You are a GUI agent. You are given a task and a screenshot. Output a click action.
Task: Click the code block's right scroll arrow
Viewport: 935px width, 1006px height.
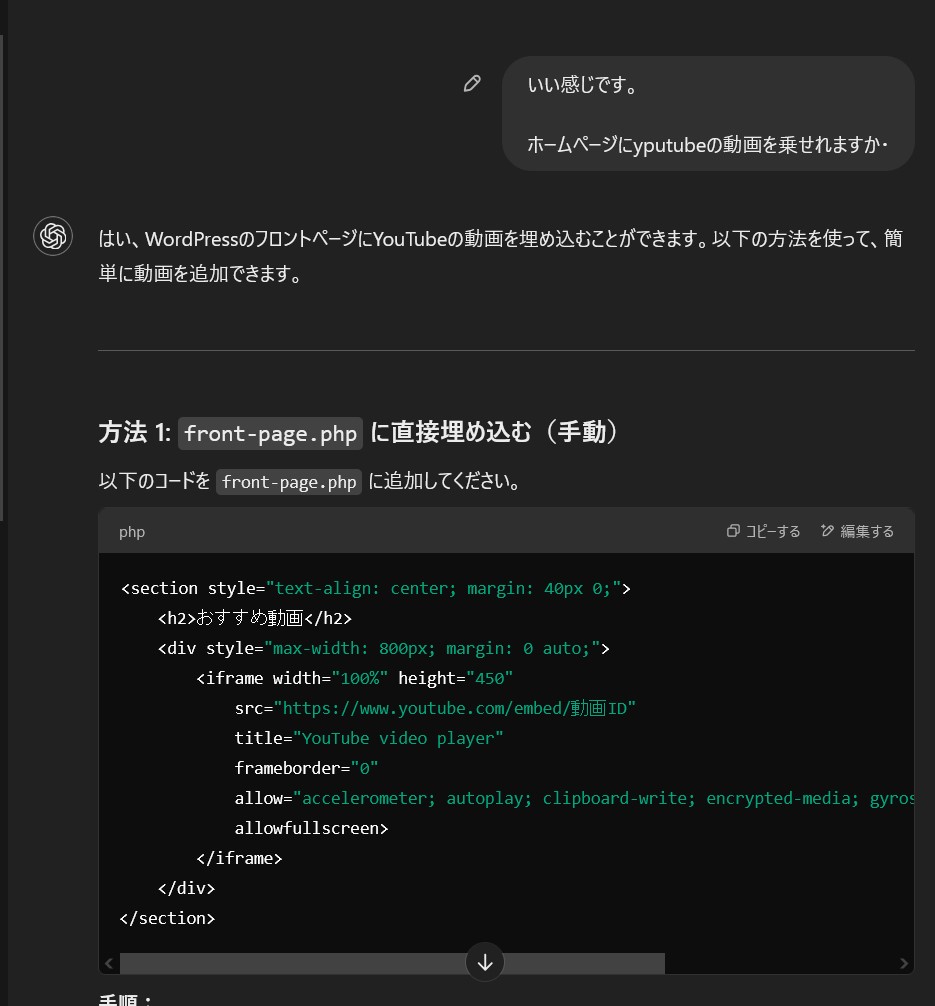point(904,964)
